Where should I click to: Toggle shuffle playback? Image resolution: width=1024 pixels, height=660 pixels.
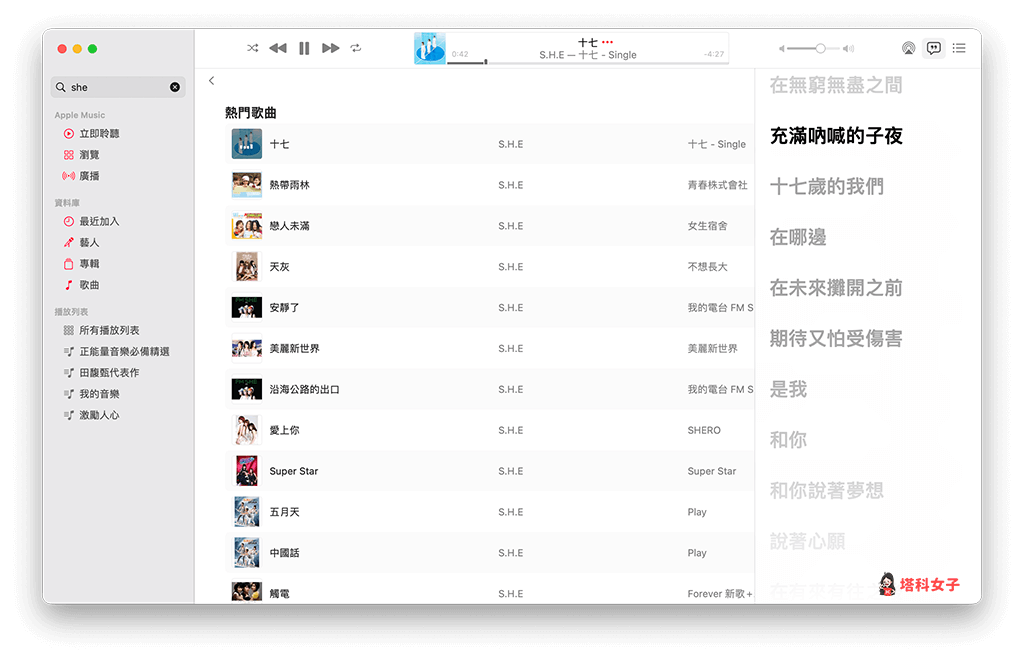pyautogui.click(x=253, y=48)
